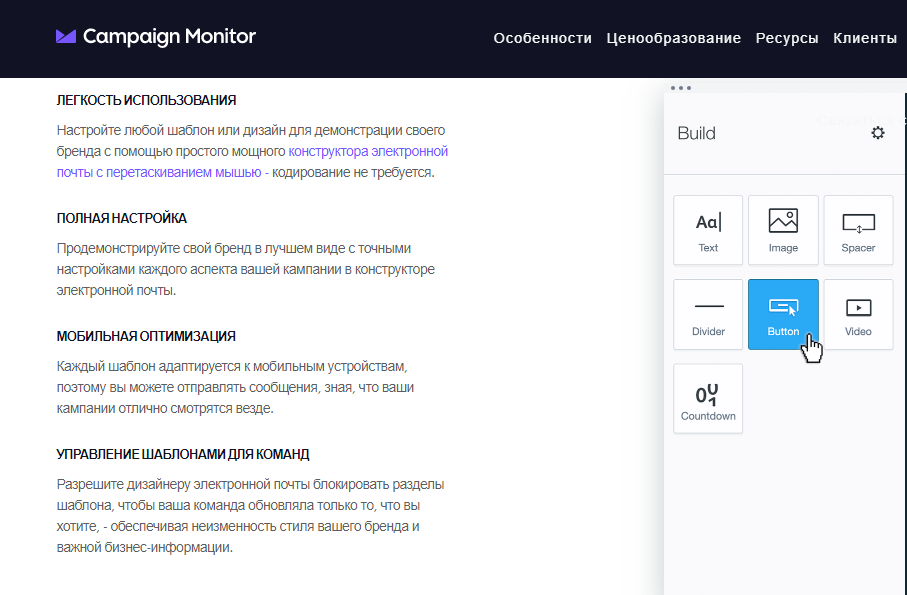The image size is (907, 595).
Task: Click the Campaign Monitor logo
Action: coord(156,37)
